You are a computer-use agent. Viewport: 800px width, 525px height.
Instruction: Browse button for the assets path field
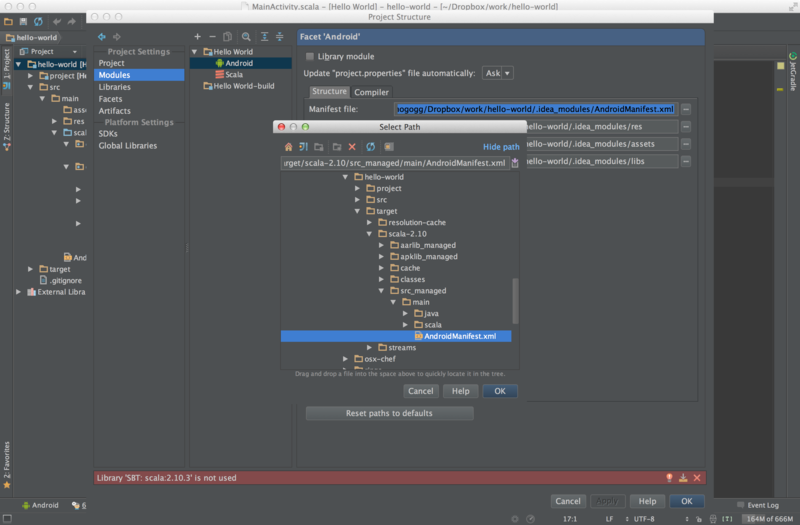click(x=686, y=144)
